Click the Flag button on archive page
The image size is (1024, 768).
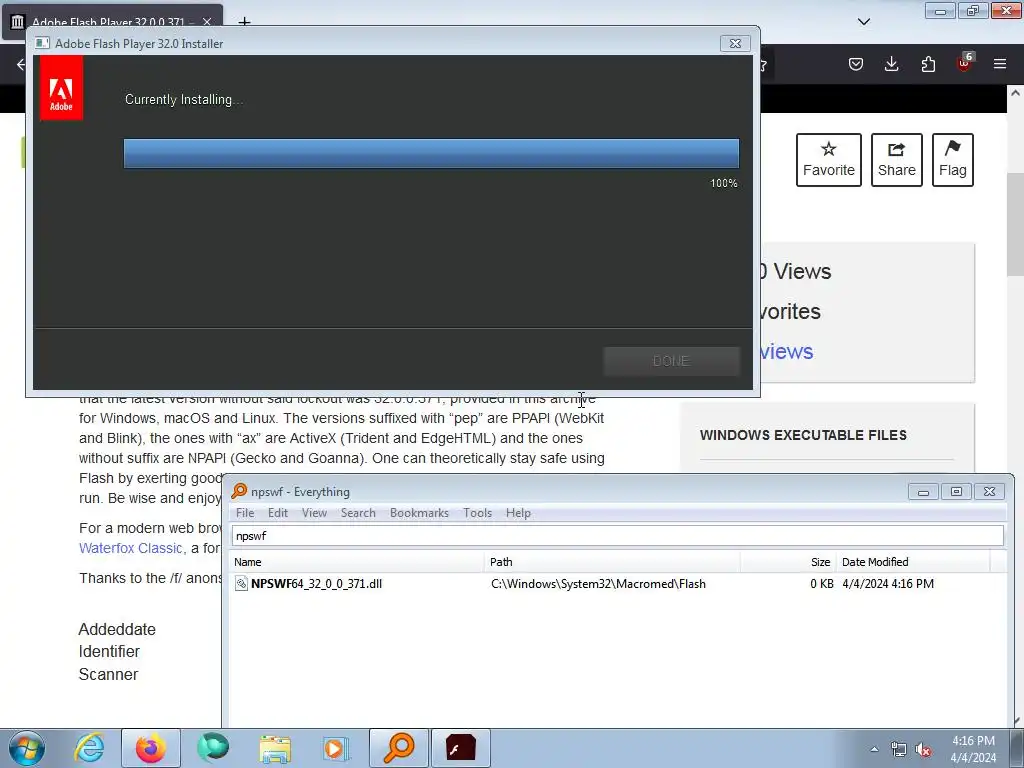coord(953,160)
